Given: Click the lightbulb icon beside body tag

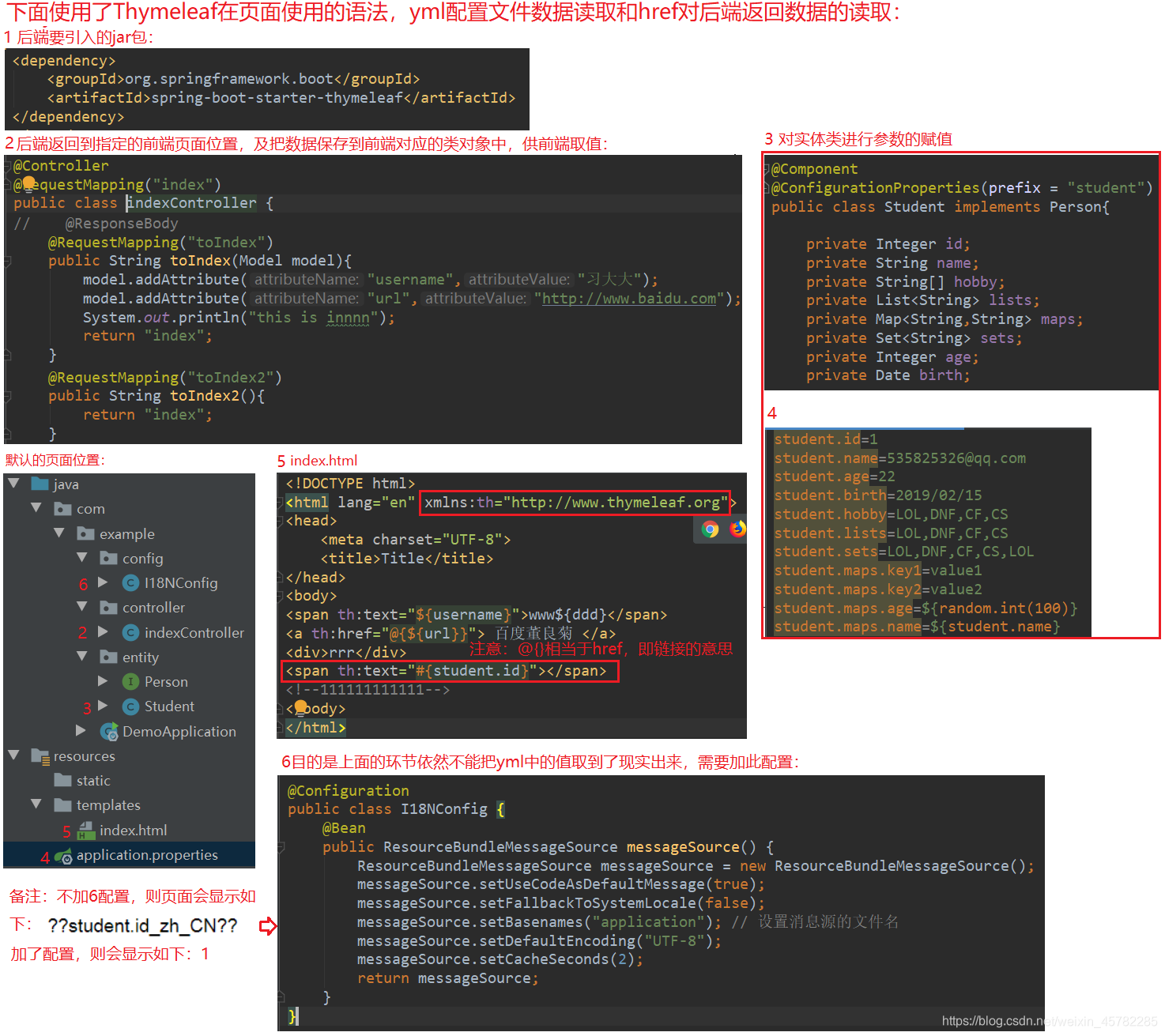Looking at the screenshot, I should pyautogui.click(x=301, y=707).
